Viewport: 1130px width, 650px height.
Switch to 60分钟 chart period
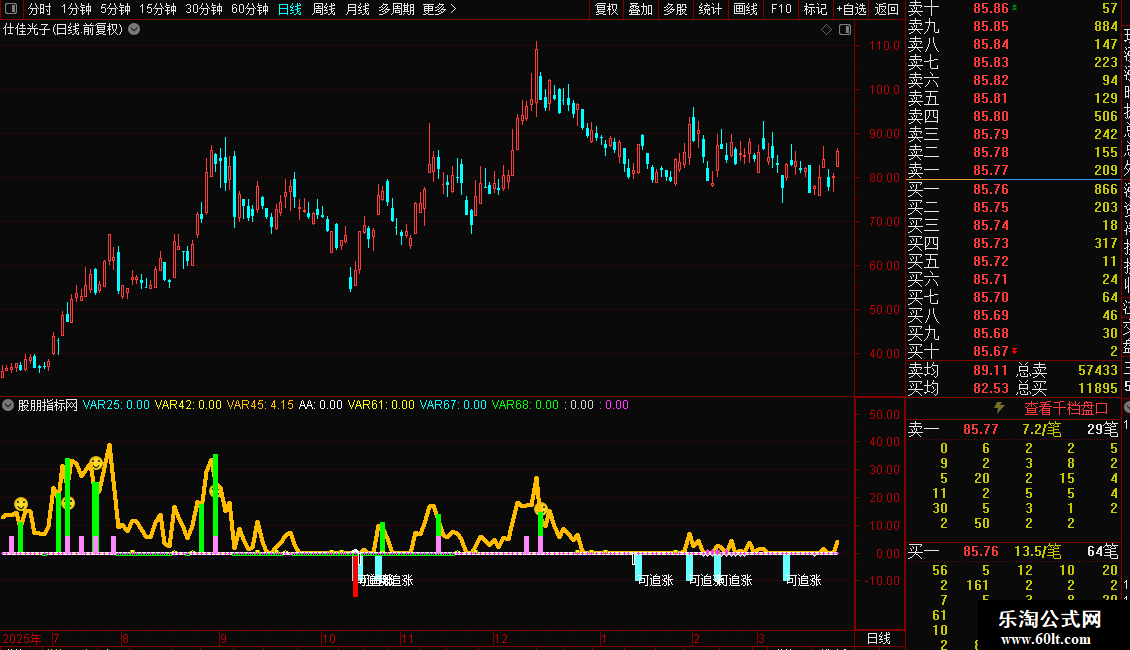coord(249,9)
